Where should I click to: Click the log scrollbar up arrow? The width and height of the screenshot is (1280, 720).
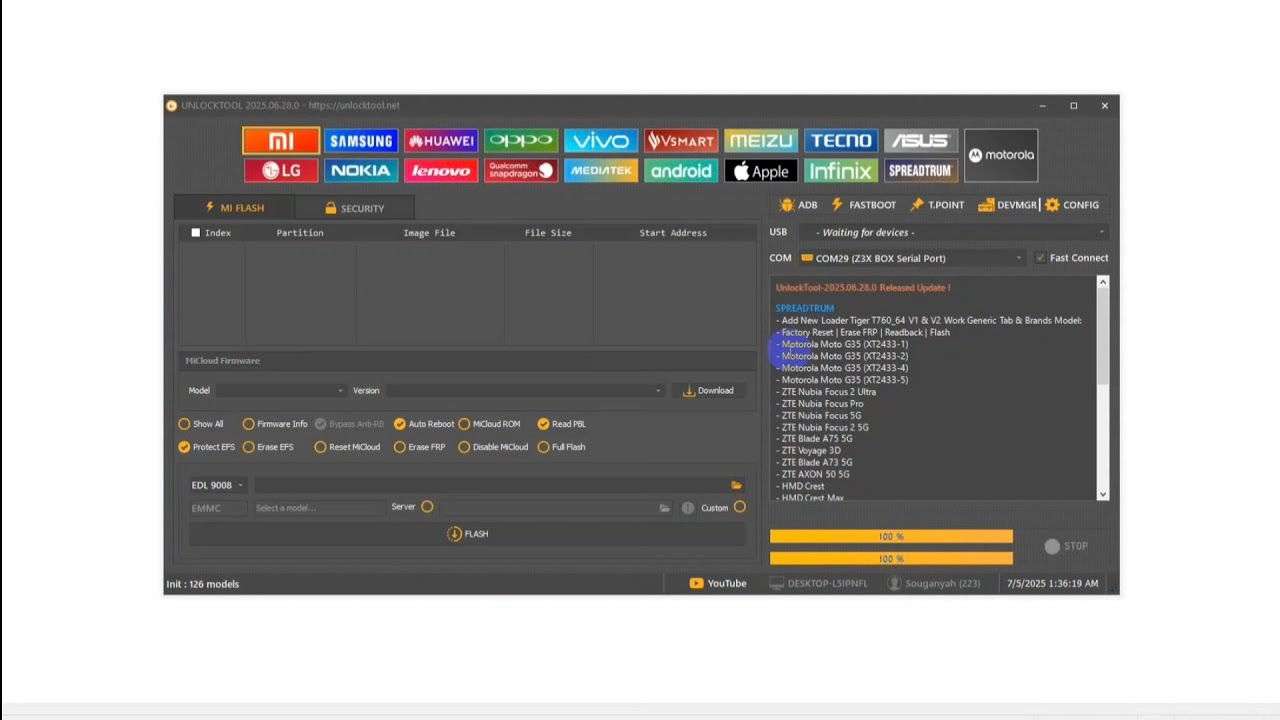point(1103,283)
